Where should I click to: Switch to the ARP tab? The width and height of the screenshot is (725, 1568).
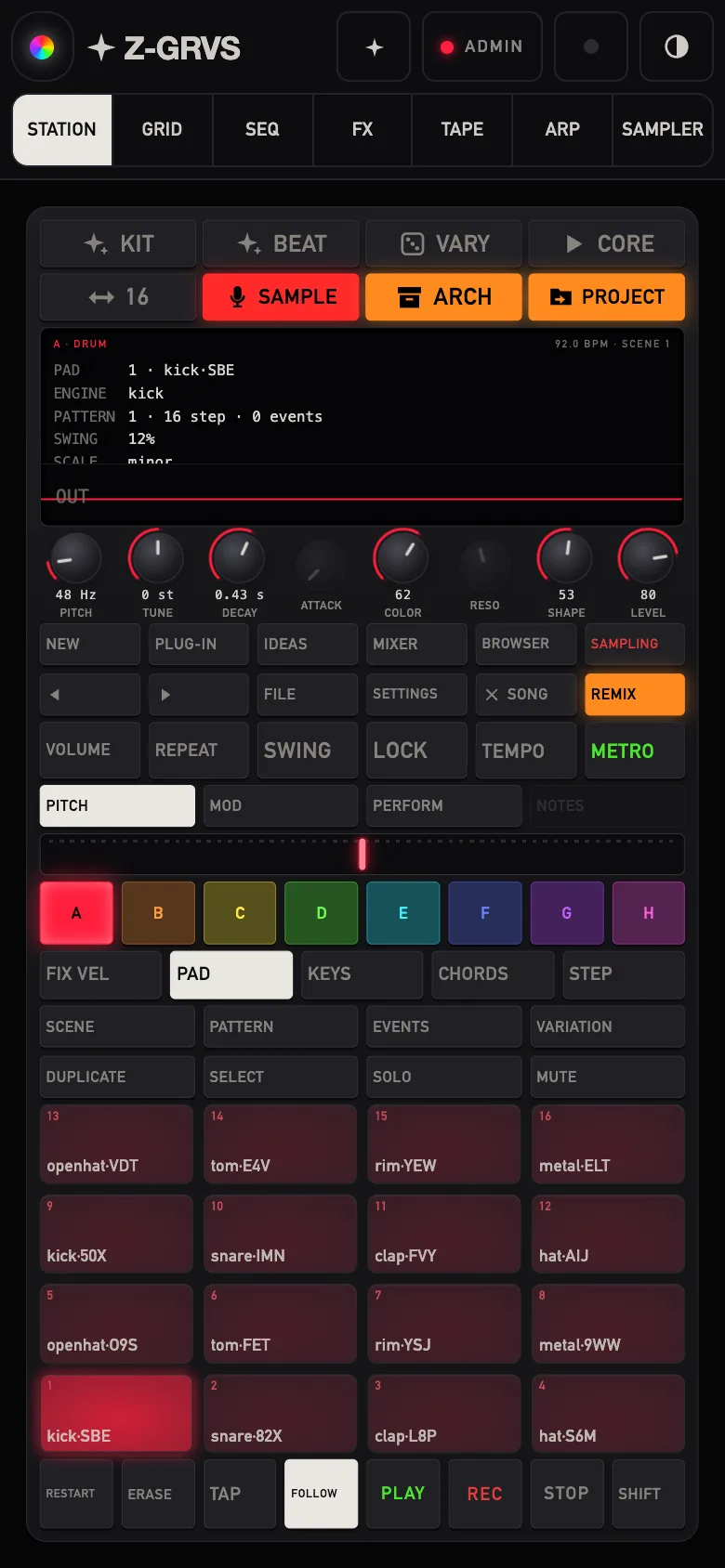coord(562,129)
